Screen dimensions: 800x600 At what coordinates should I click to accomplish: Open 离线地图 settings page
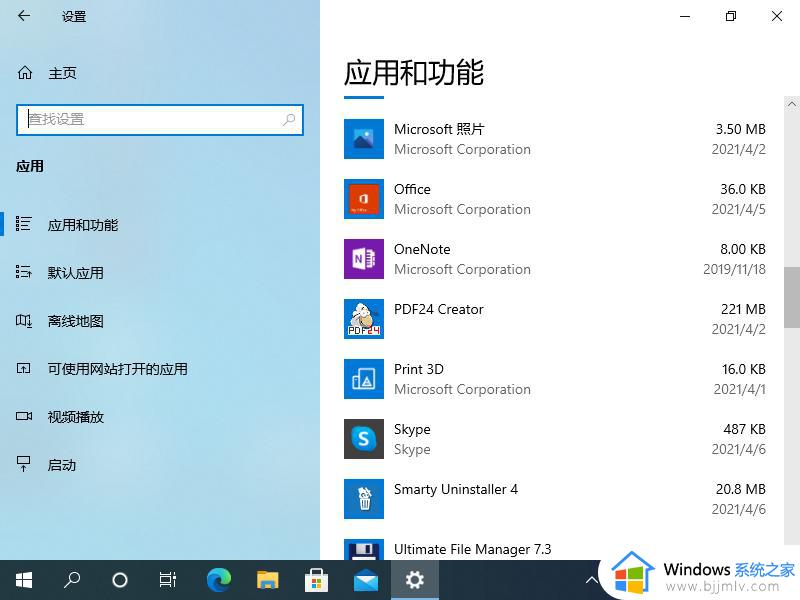(x=76, y=321)
